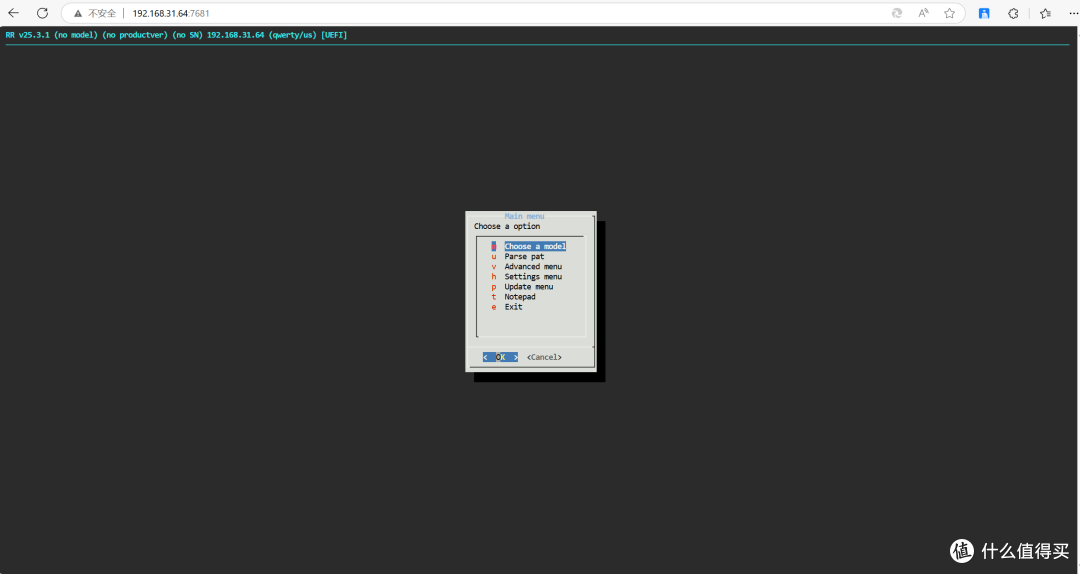Confirm with the OK button
The height and width of the screenshot is (574, 1080).
point(501,357)
